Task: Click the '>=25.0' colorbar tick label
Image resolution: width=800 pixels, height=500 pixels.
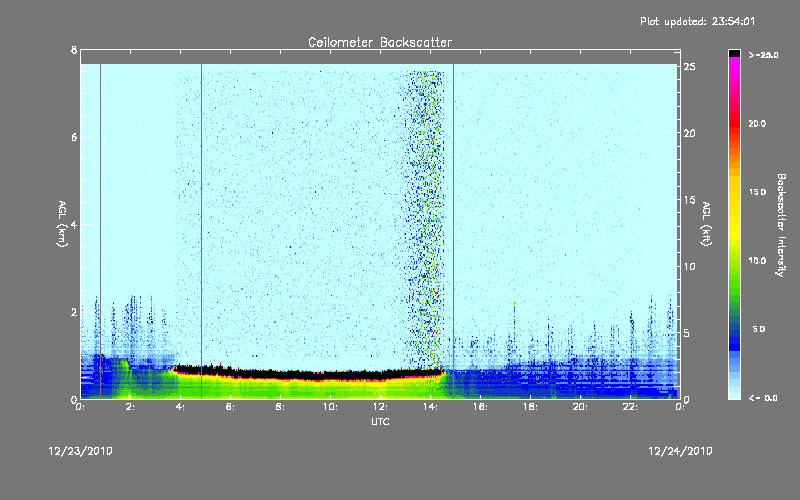Action: [763, 55]
